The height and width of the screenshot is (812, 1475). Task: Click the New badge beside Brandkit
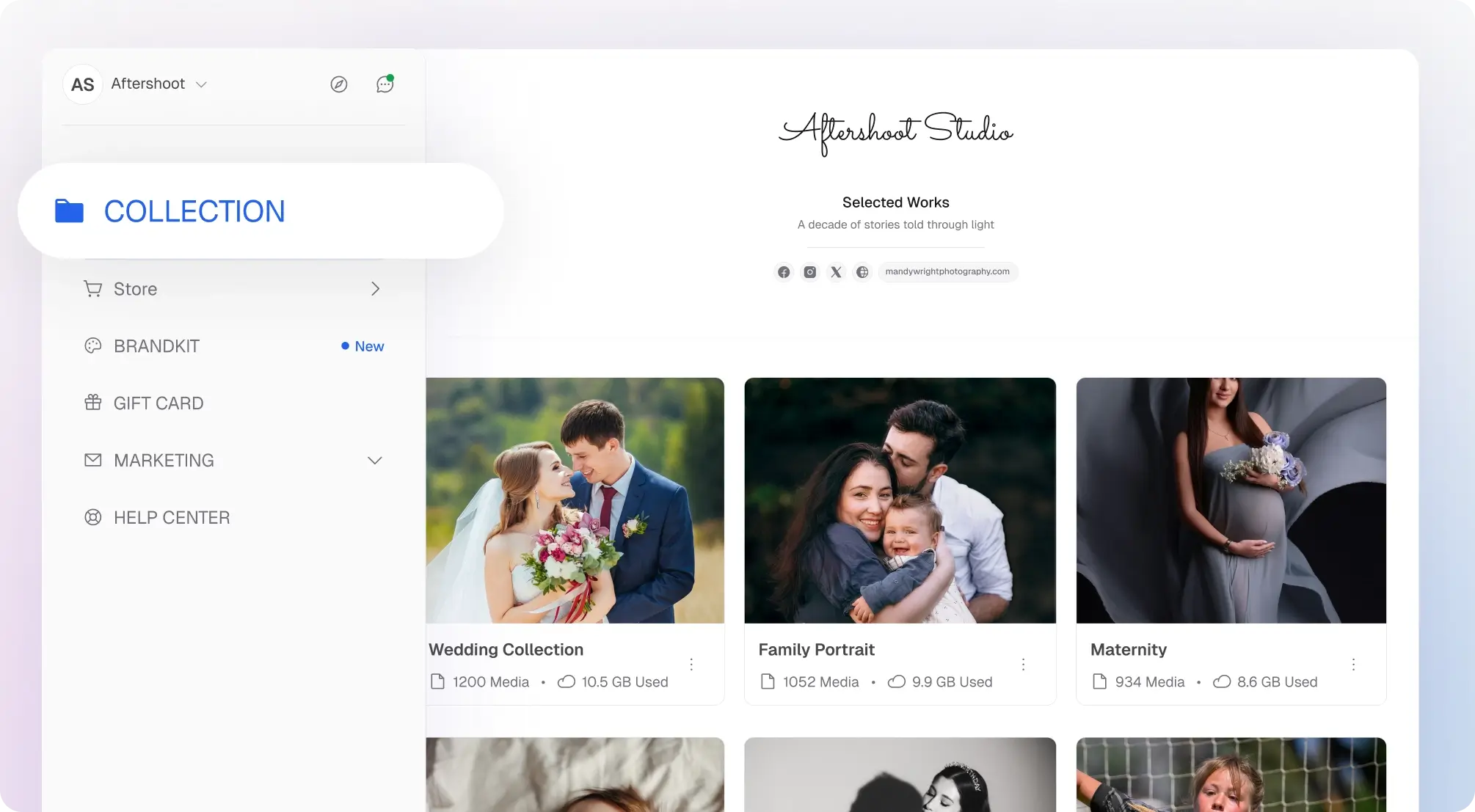(x=363, y=346)
